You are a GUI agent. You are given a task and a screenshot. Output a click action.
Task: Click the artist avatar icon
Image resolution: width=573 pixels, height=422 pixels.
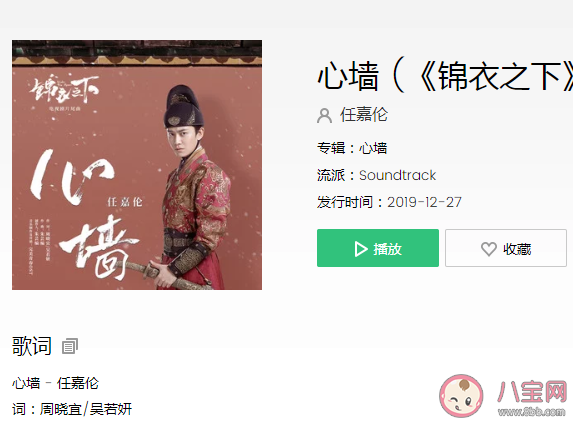pyautogui.click(x=324, y=116)
